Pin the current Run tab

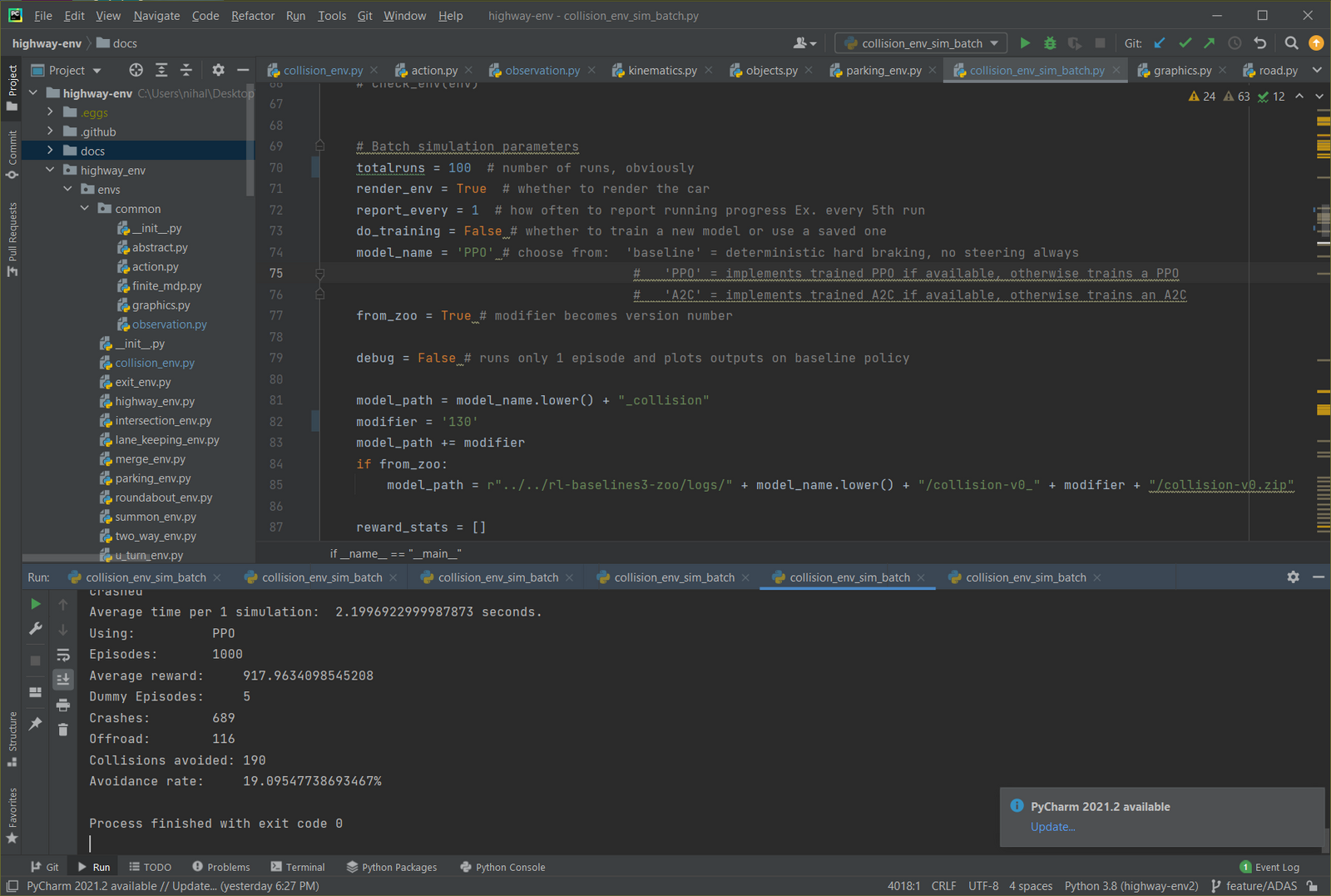coord(36,724)
